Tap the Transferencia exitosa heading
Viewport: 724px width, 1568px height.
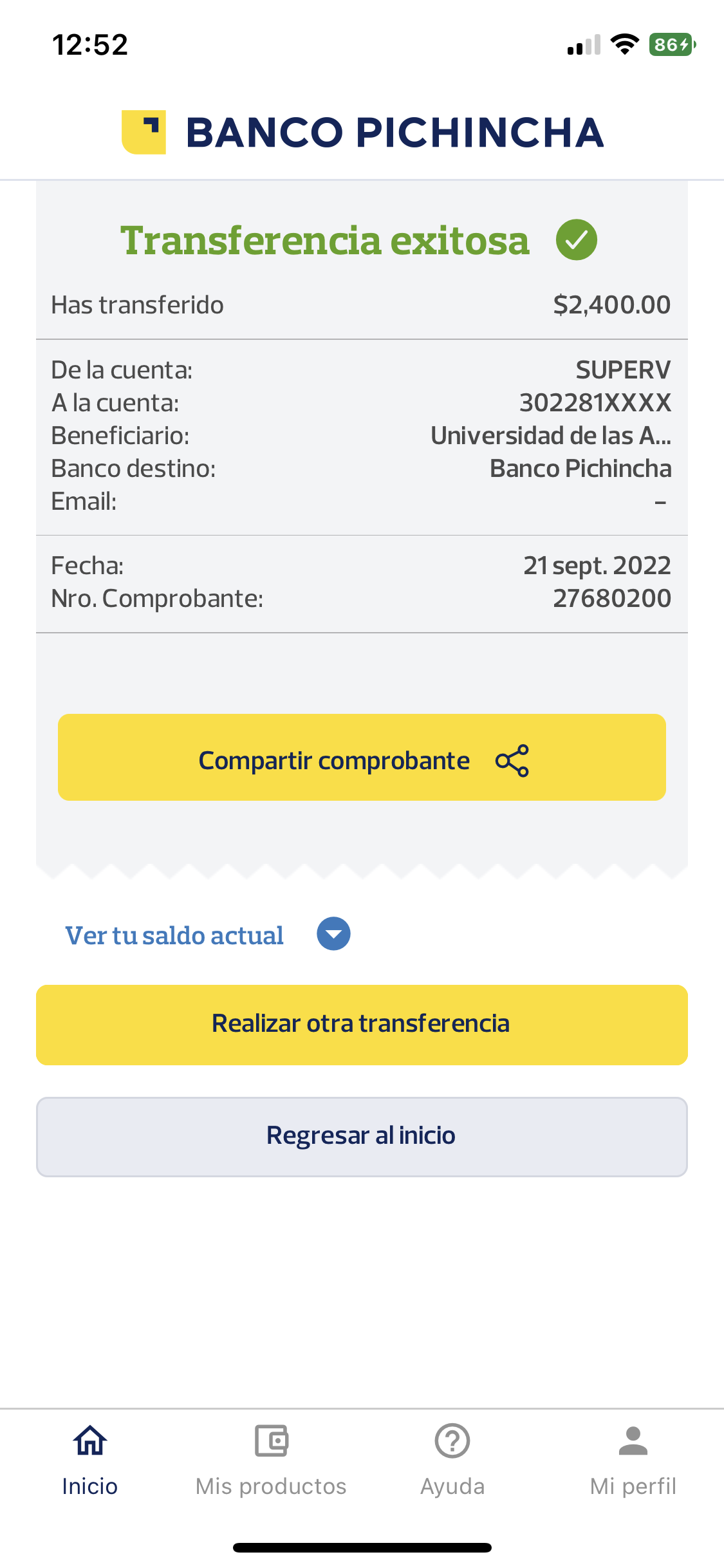(325, 241)
